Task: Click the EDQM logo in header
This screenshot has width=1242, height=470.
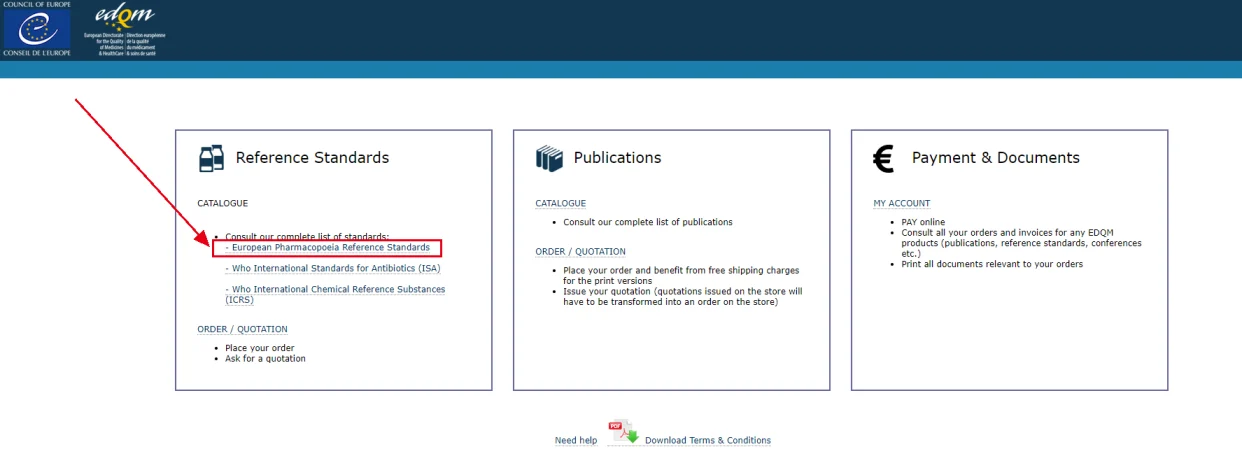Action: click(x=125, y=29)
